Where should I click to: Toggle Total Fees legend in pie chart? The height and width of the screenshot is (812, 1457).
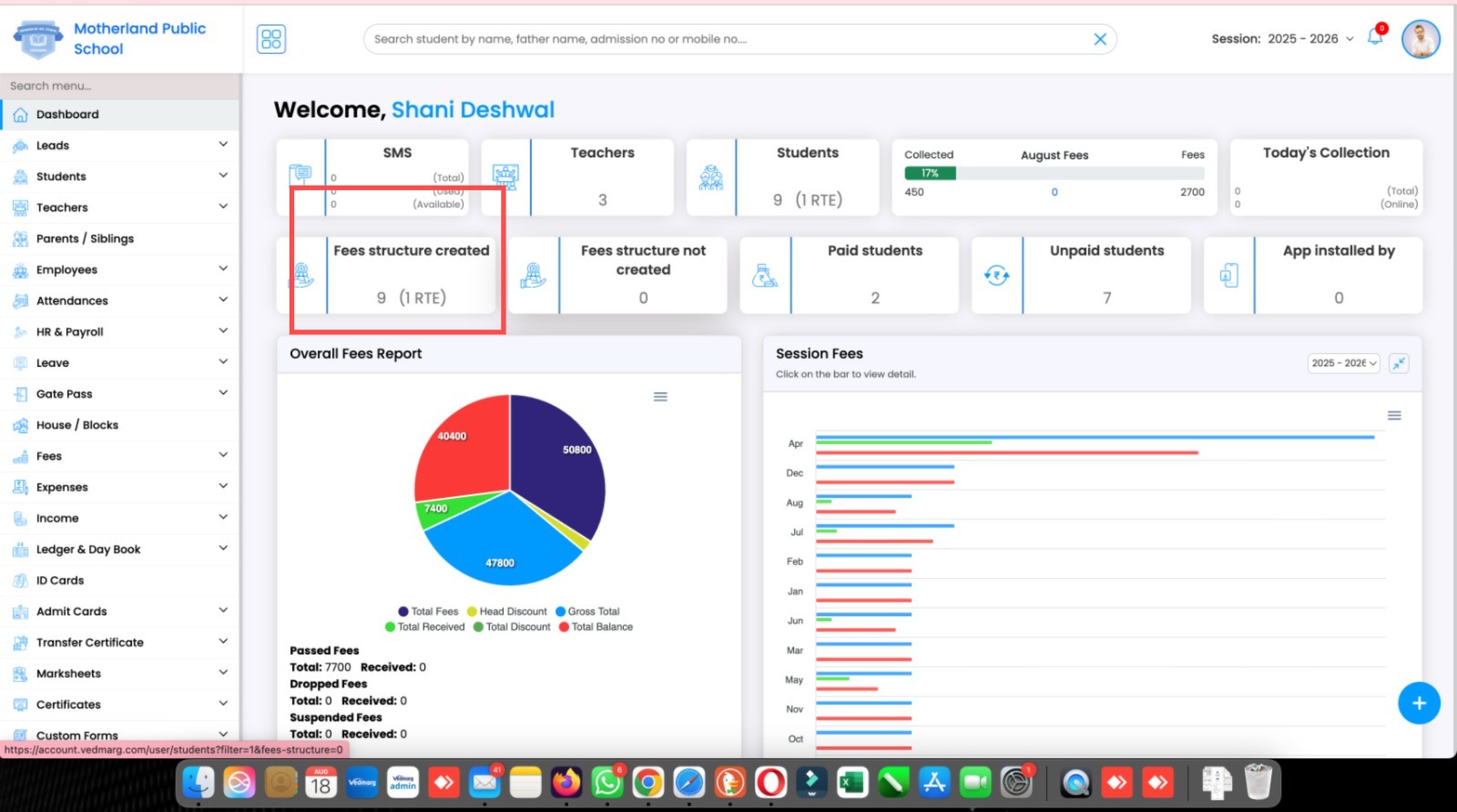click(428, 612)
